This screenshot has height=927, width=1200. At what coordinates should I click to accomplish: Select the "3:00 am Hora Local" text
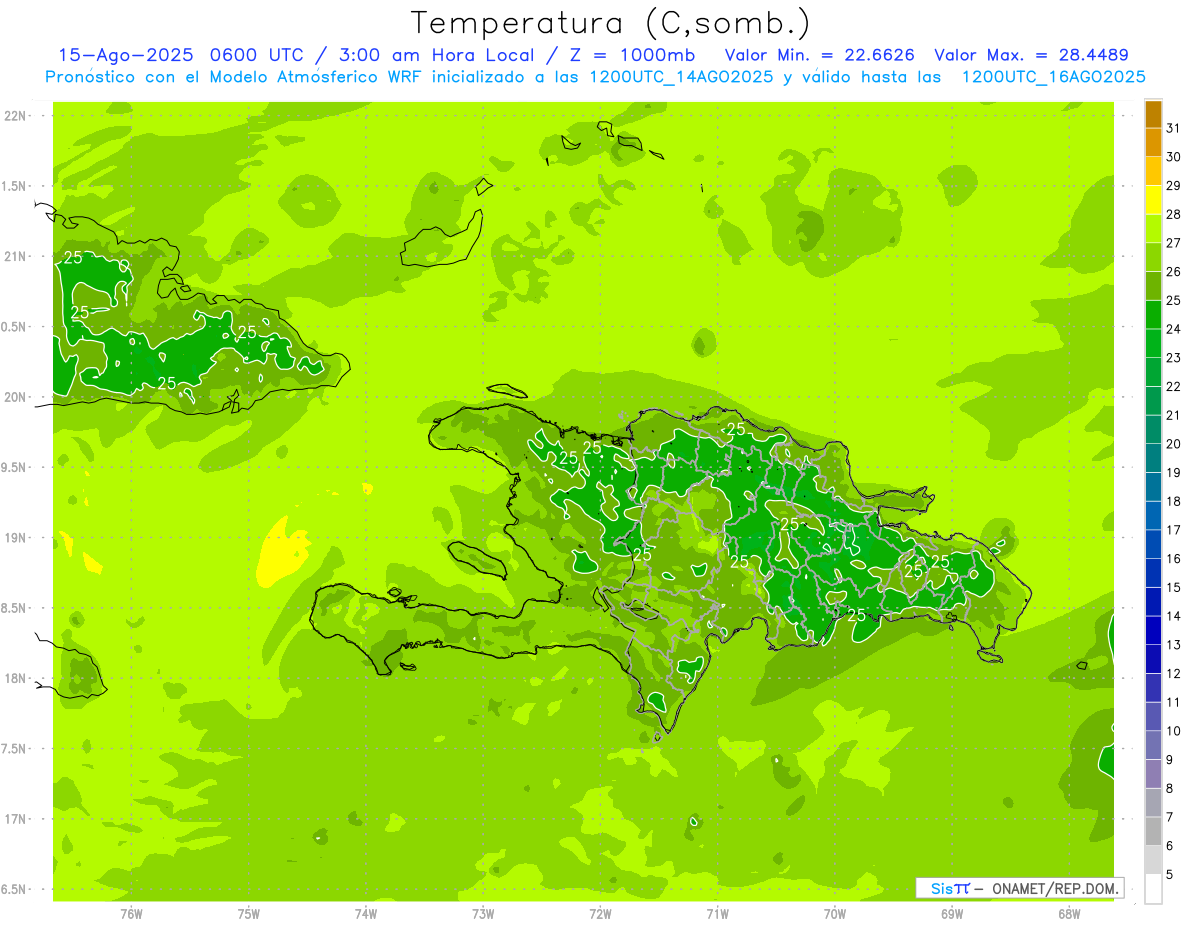point(435,55)
